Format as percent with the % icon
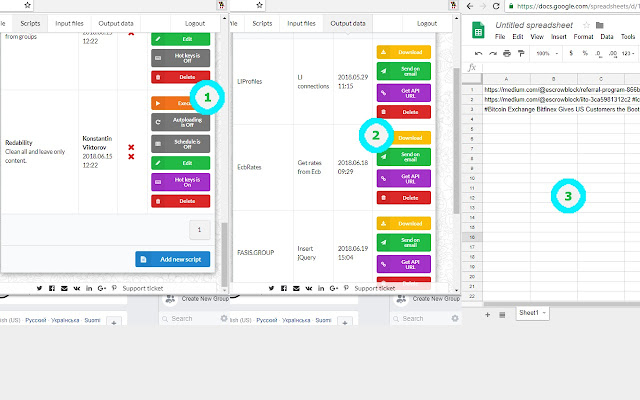Image resolution: width=640 pixels, height=400 pixels. [x=585, y=53]
